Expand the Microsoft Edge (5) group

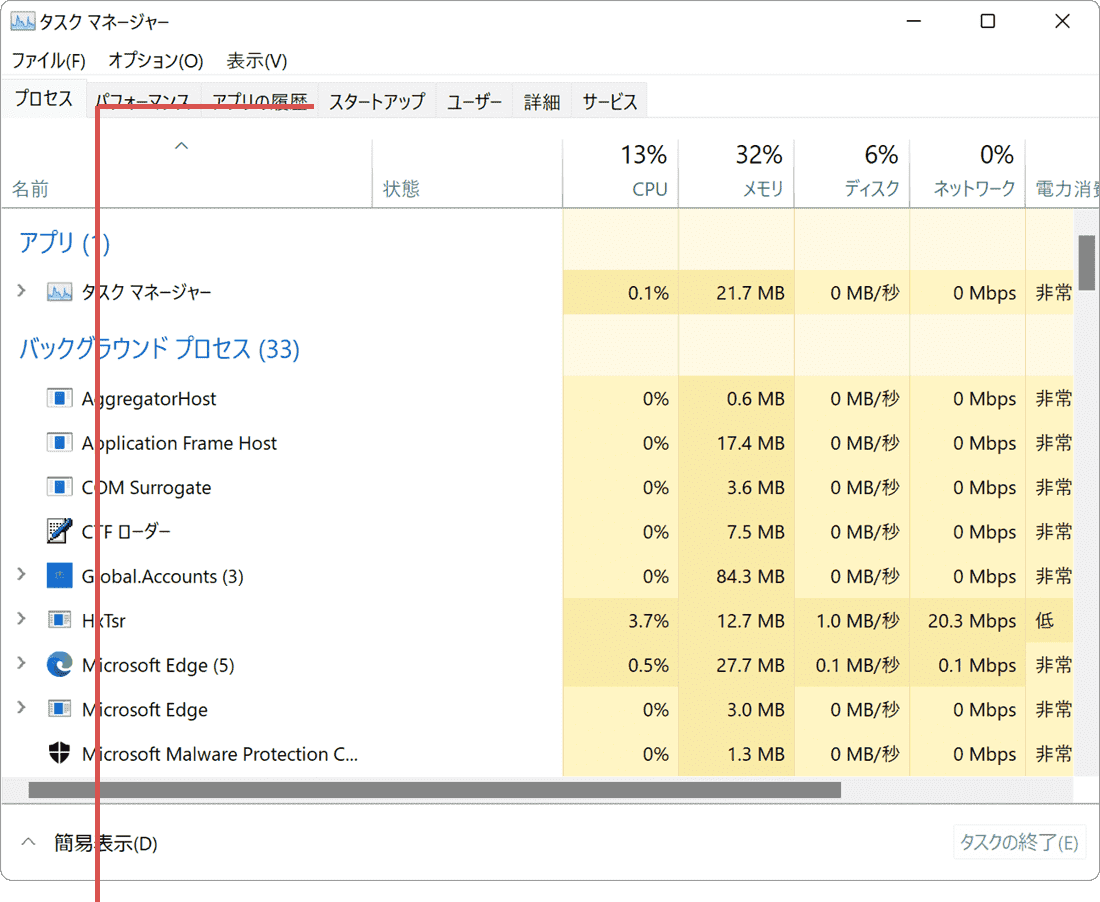coord(21,663)
